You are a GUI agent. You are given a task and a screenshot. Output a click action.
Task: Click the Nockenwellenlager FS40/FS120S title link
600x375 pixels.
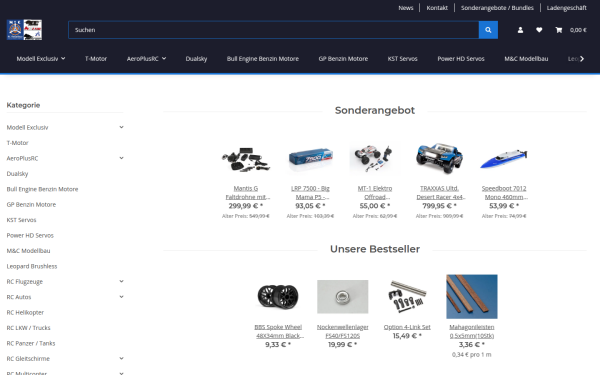tap(342, 331)
